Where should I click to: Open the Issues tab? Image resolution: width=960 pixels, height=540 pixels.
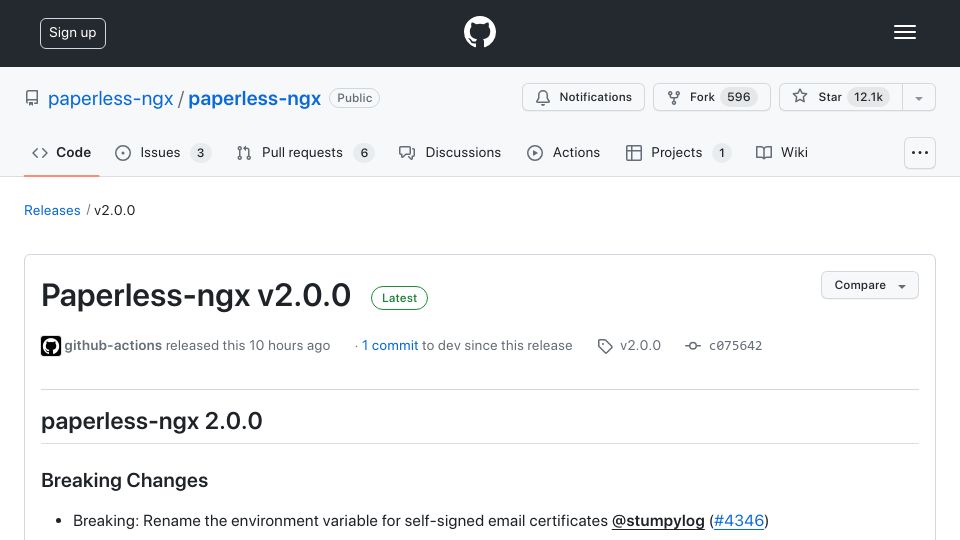tap(163, 152)
